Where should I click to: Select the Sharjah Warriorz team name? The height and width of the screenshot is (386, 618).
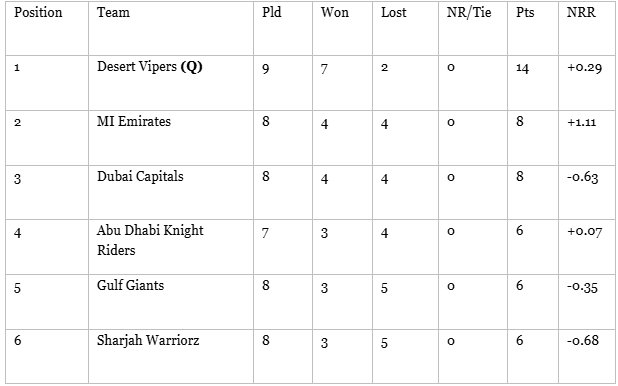click(148, 340)
